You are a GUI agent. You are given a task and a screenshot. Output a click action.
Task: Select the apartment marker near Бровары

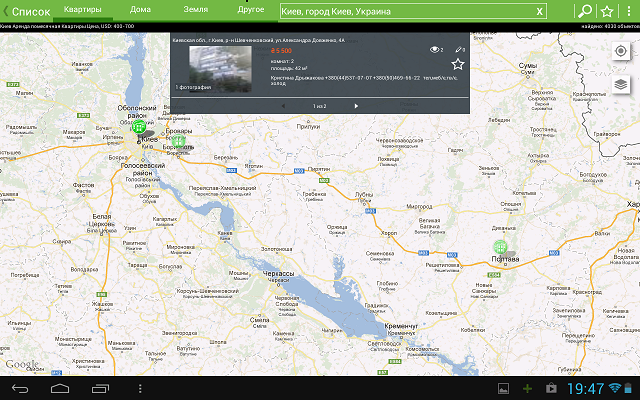coord(178,142)
